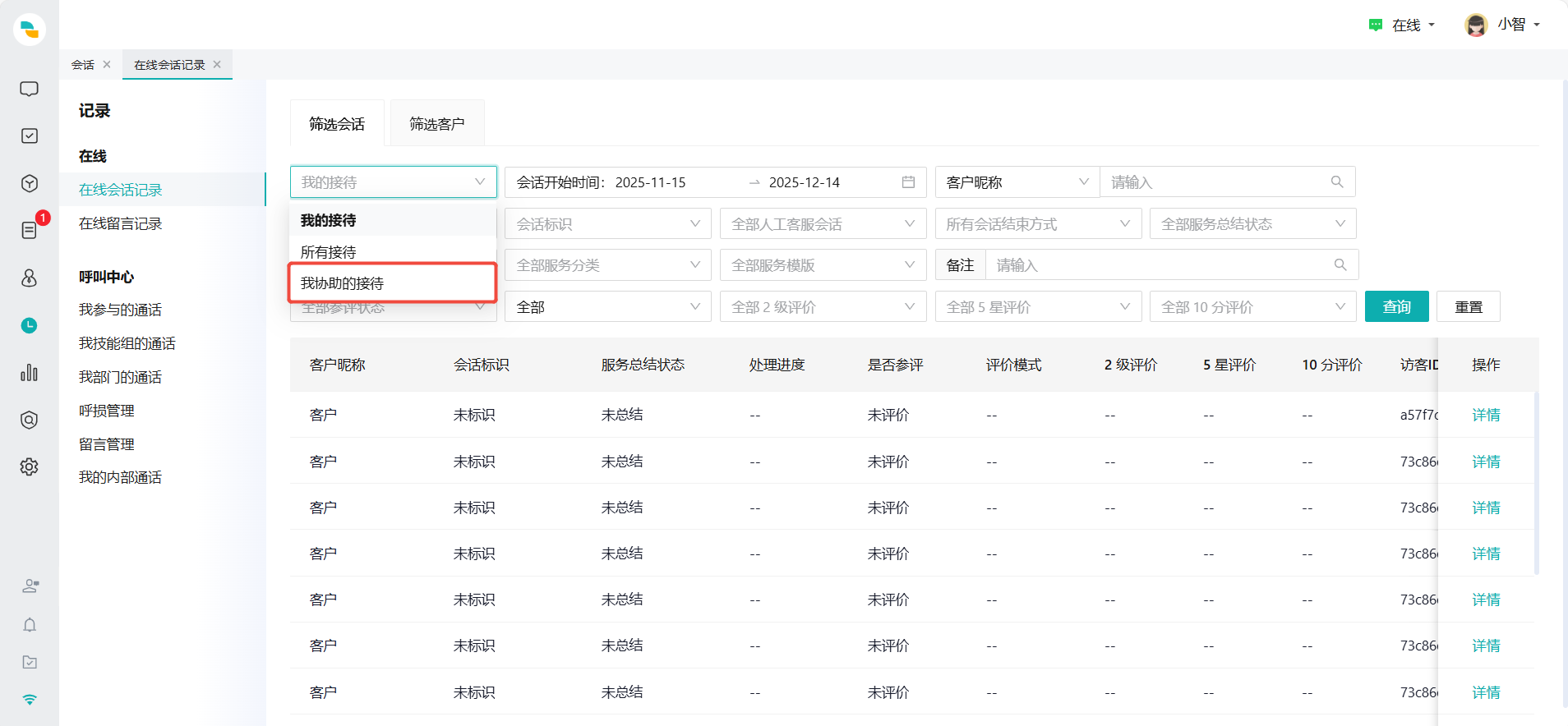This screenshot has width=1568, height=726.
Task: Open the 客户昵称 field type dropdown
Action: click(x=1017, y=182)
